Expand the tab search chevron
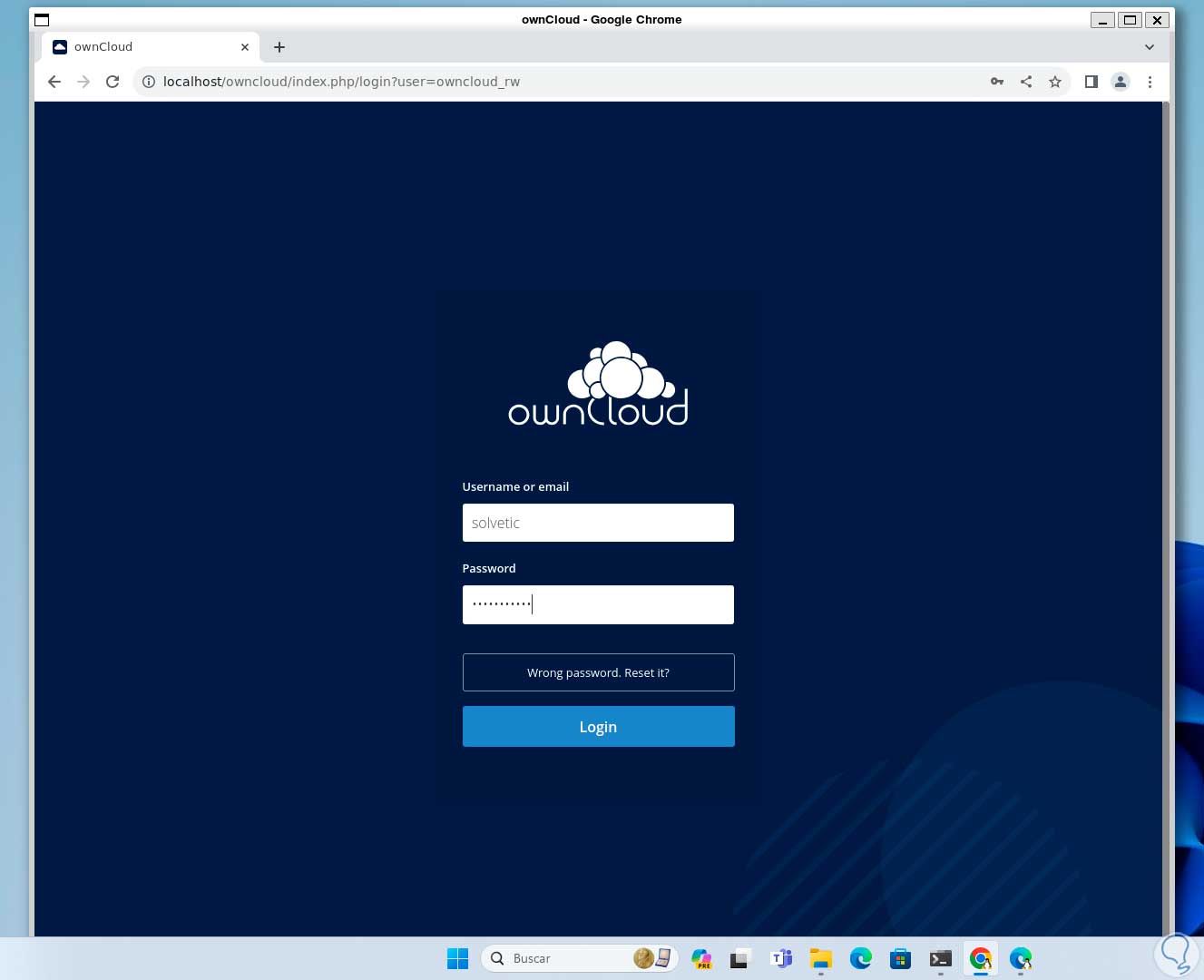The height and width of the screenshot is (980, 1204). 1150,47
